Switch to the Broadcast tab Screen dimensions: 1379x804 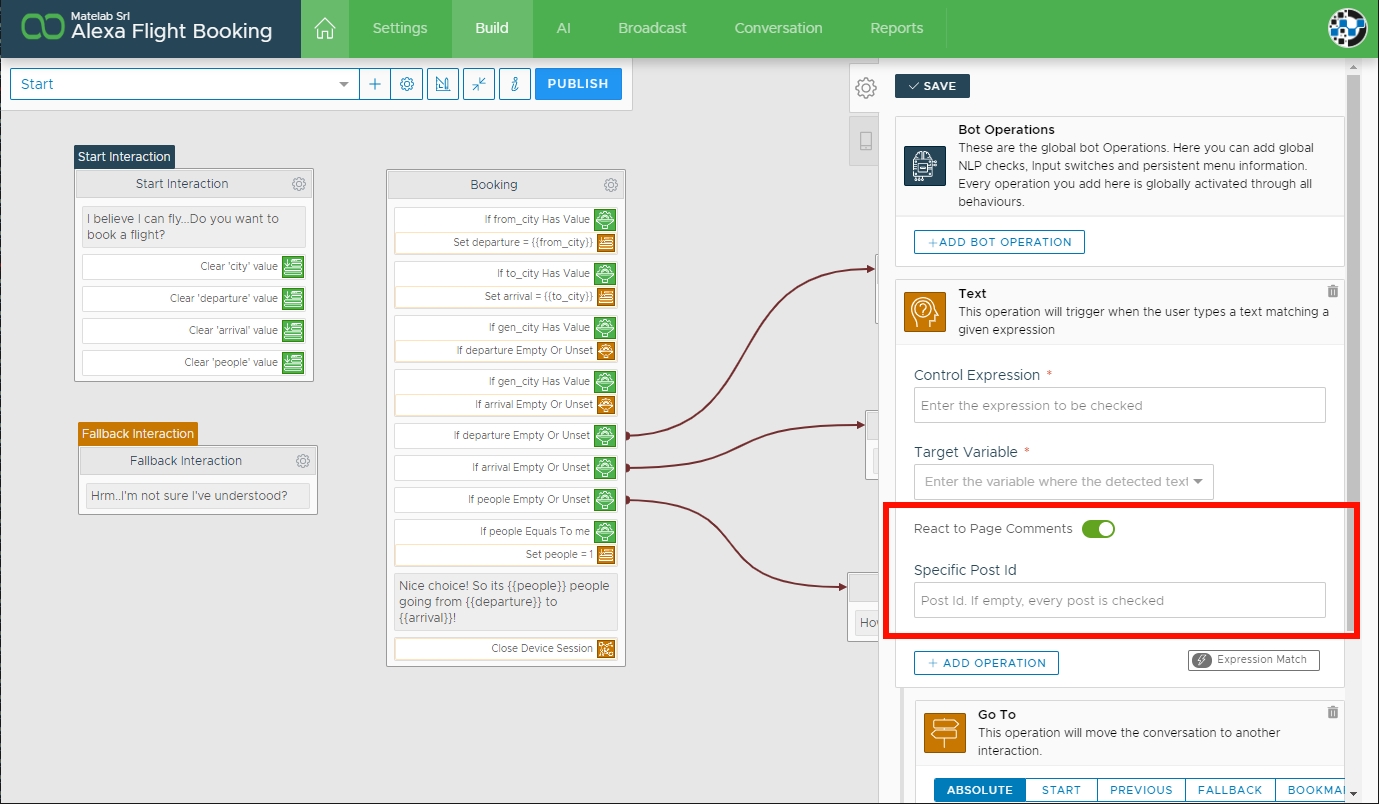pos(652,28)
